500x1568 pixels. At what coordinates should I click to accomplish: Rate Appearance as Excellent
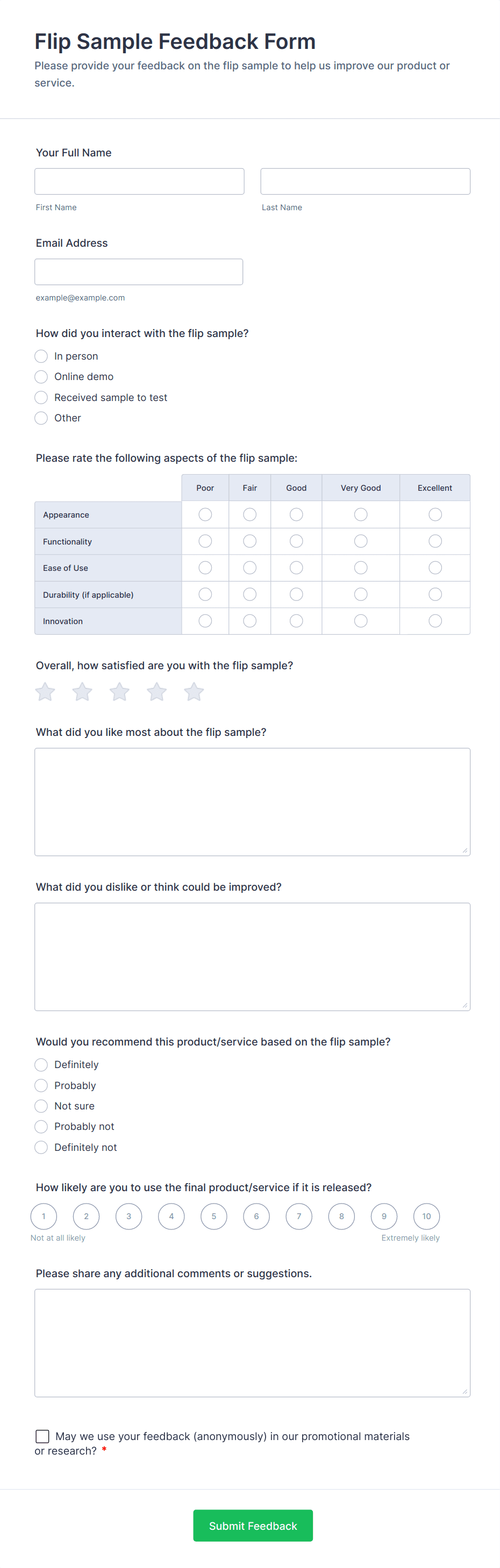(x=434, y=514)
